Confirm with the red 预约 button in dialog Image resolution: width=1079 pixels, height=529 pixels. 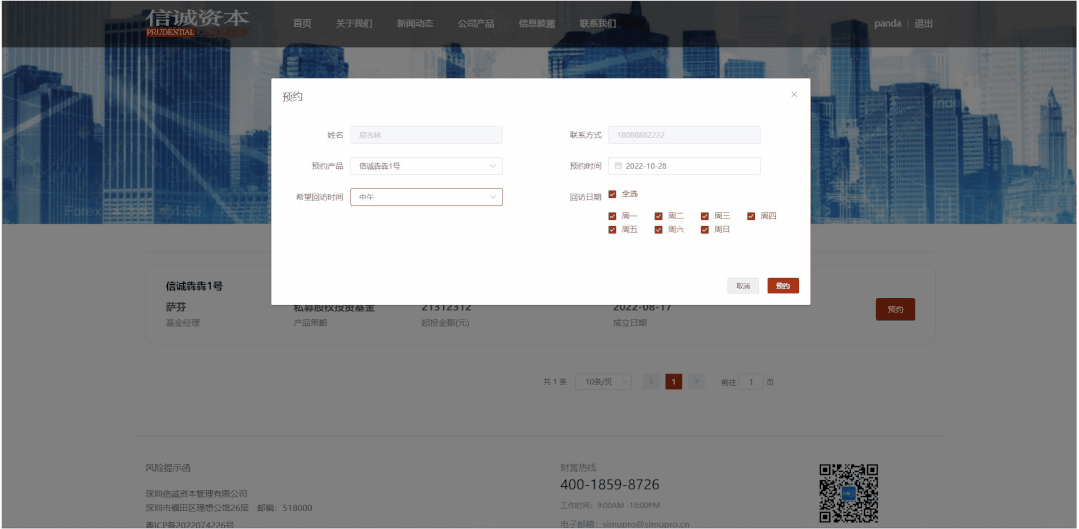pyautogui.click(x=783, y=285)
